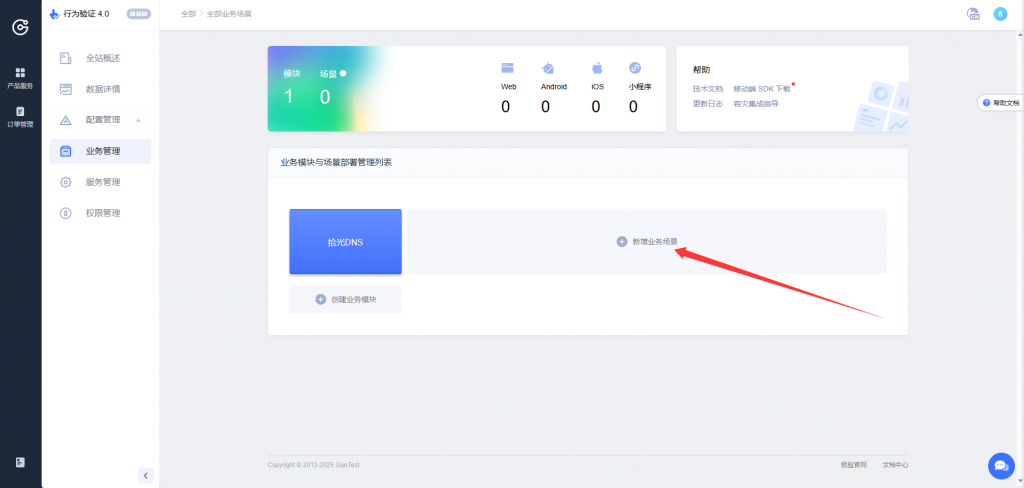
Task: Switch language with the CN icon
Action: click(973, 14)
